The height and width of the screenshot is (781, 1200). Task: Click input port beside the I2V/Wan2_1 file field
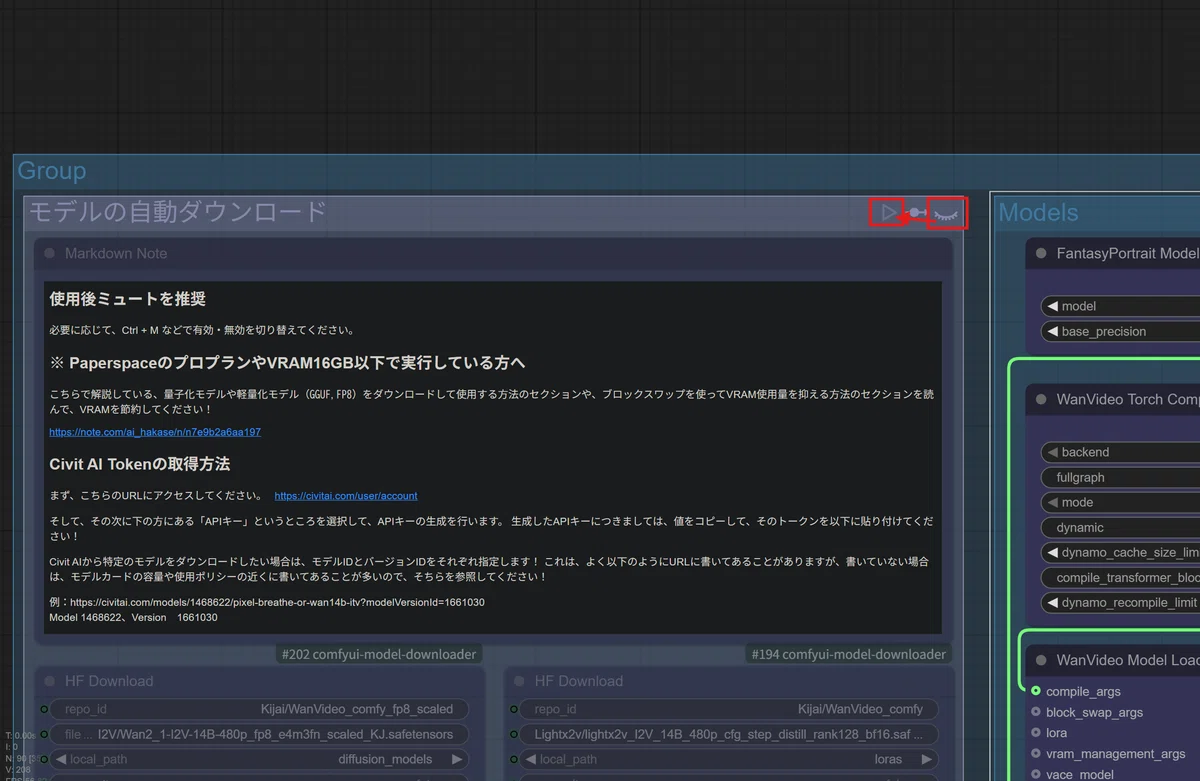(x=44, y=734)
